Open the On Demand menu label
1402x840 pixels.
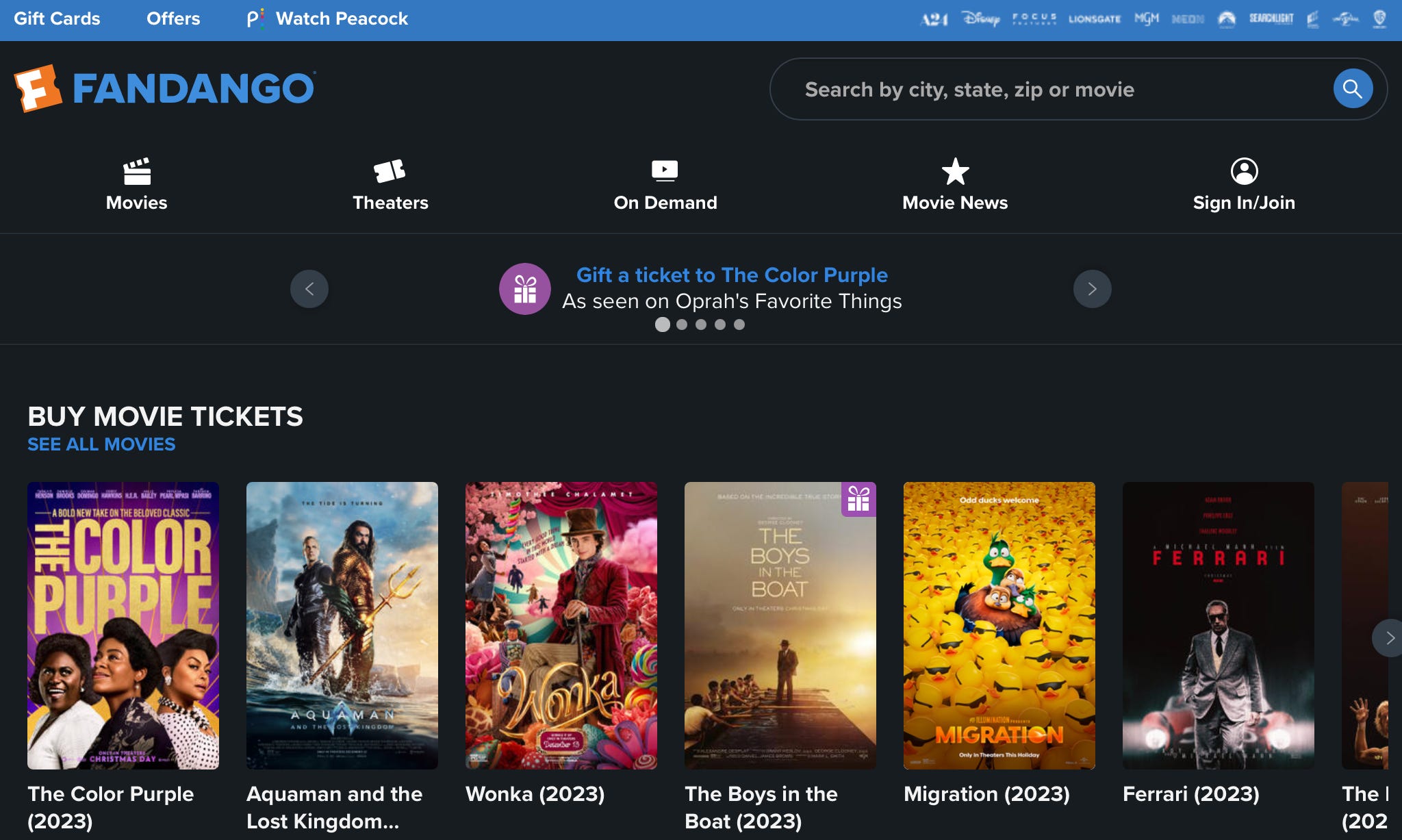point(665,203)
